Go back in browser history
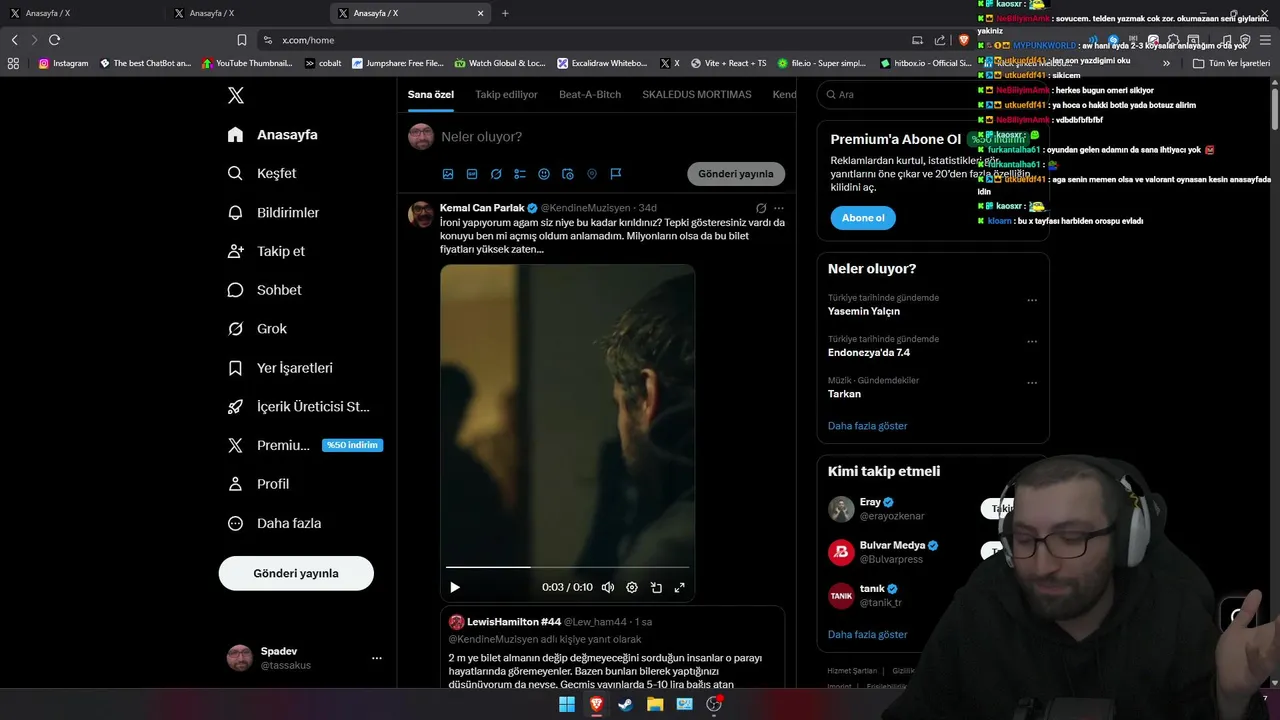The width and height of the screenshot is (1280, 720). (x=14, y=40)
